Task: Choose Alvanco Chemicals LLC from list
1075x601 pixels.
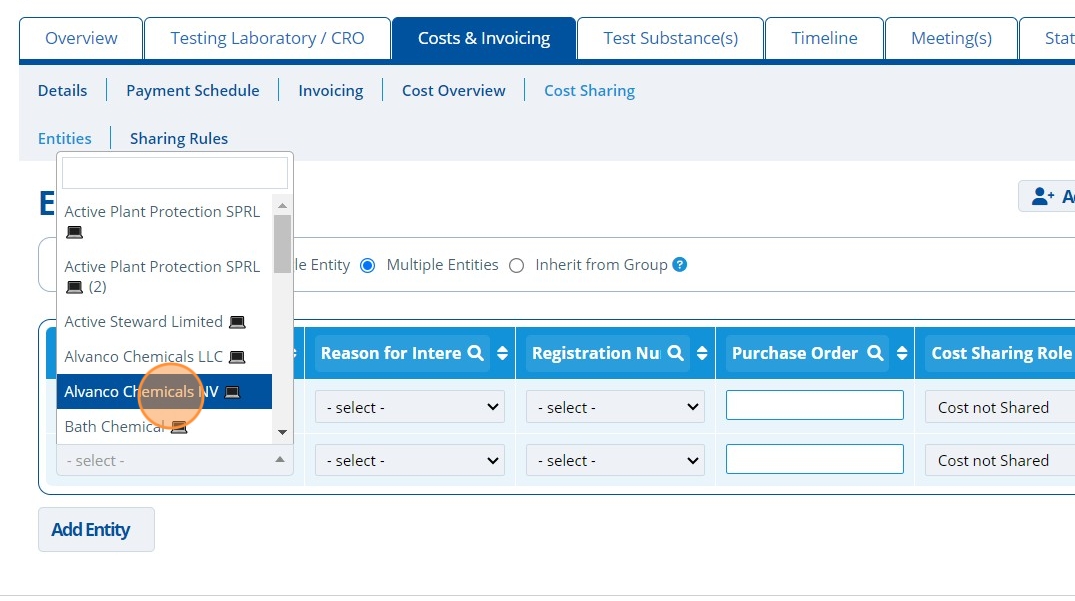Action: 165,356
